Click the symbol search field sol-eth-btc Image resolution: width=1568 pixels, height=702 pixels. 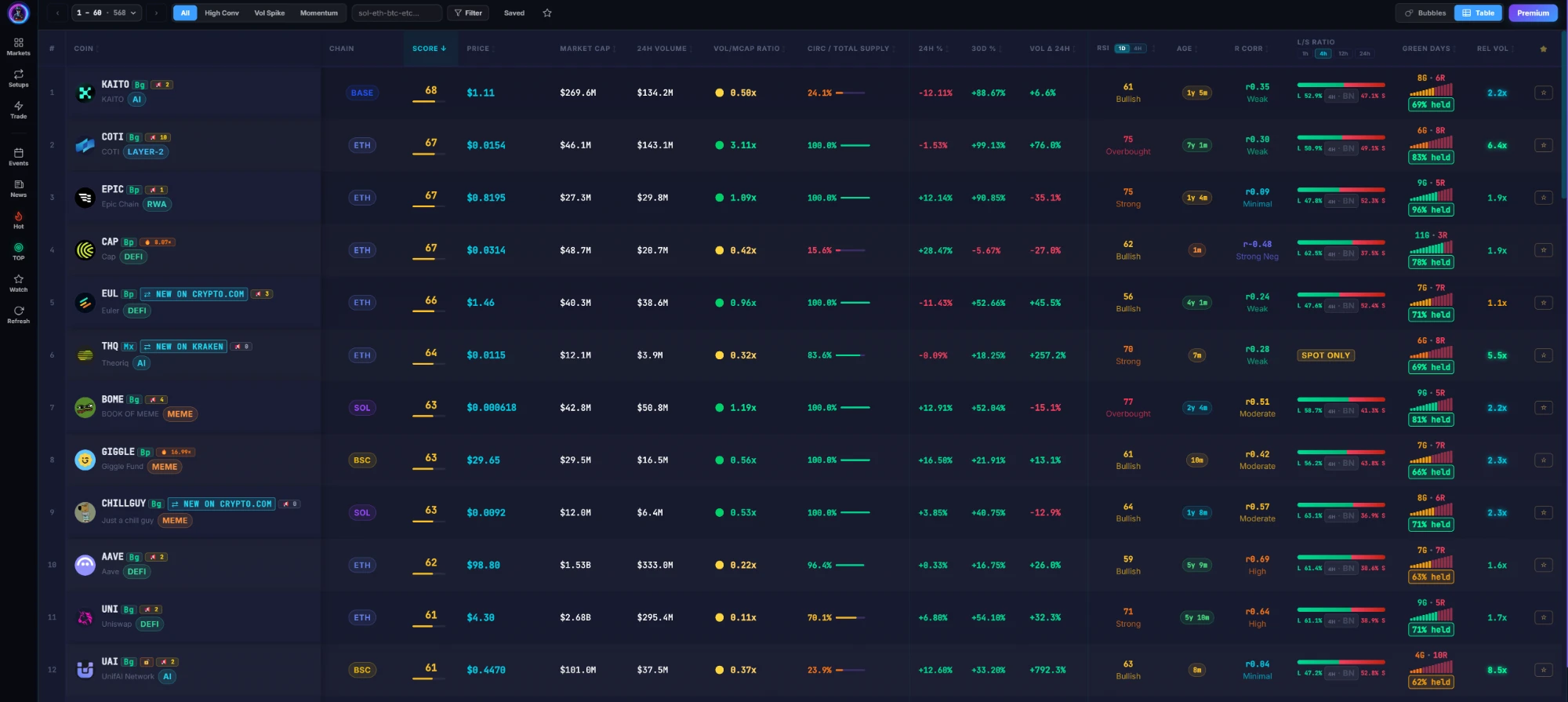(x=397, y=13)
